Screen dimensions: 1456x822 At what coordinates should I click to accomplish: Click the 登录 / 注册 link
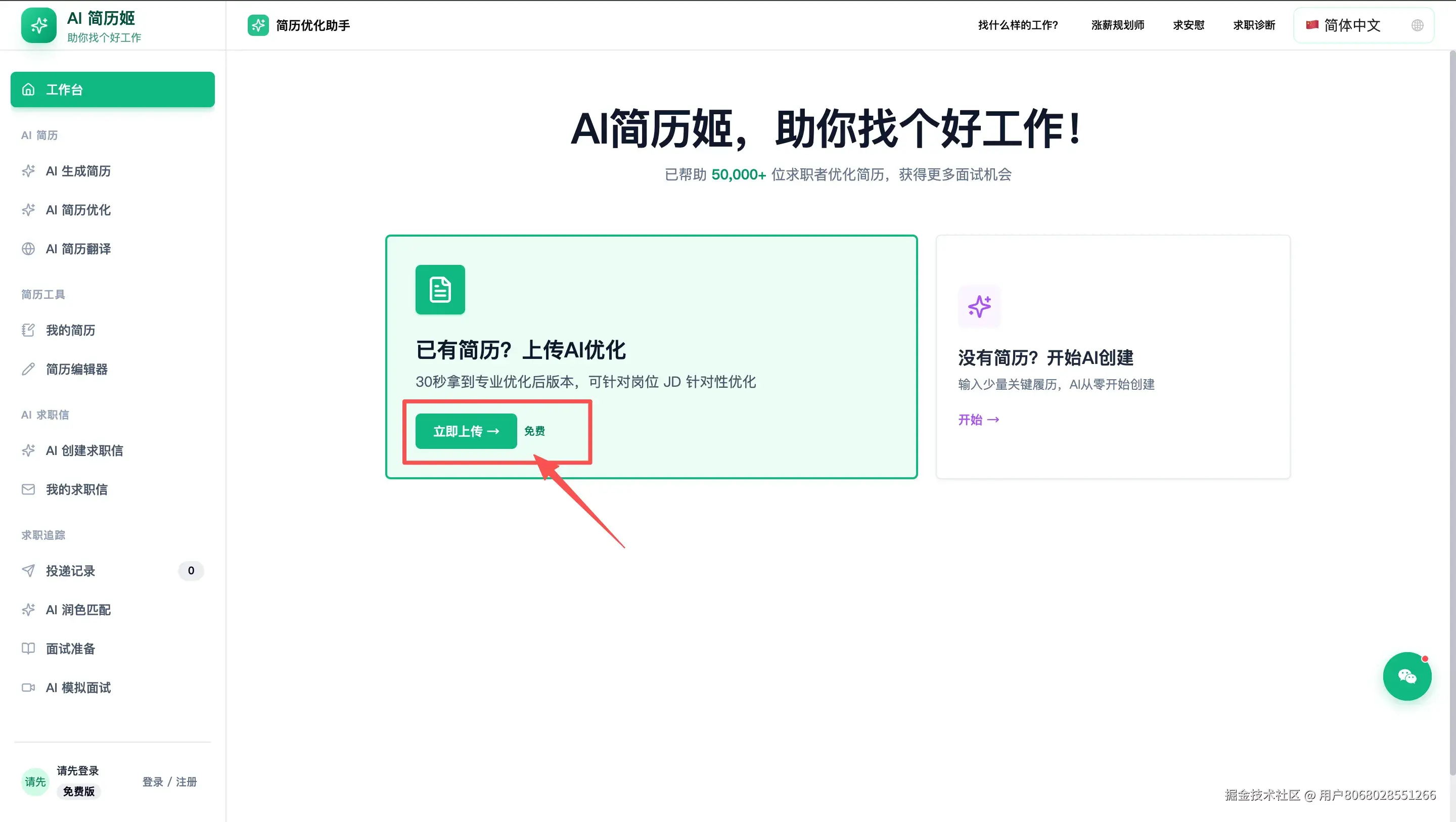pyautogui.click(x=169, y=782)
